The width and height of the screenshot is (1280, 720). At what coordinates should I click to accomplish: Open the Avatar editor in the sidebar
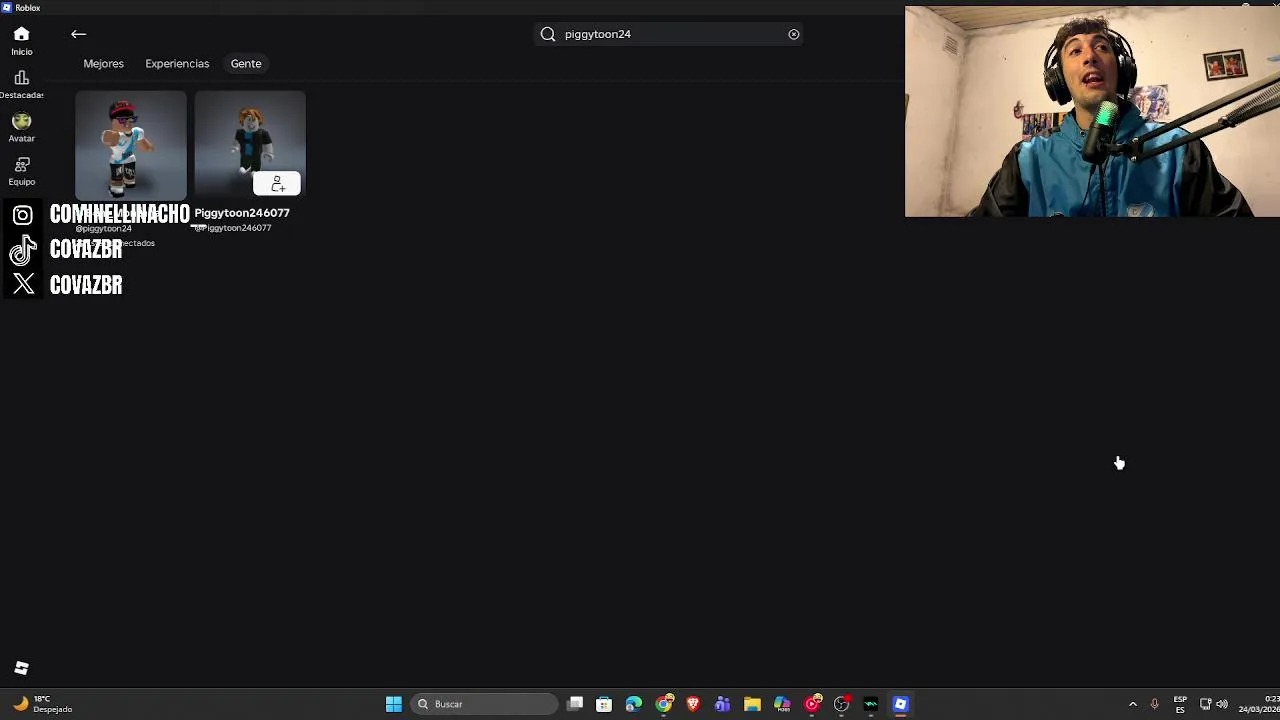[21, 127]
